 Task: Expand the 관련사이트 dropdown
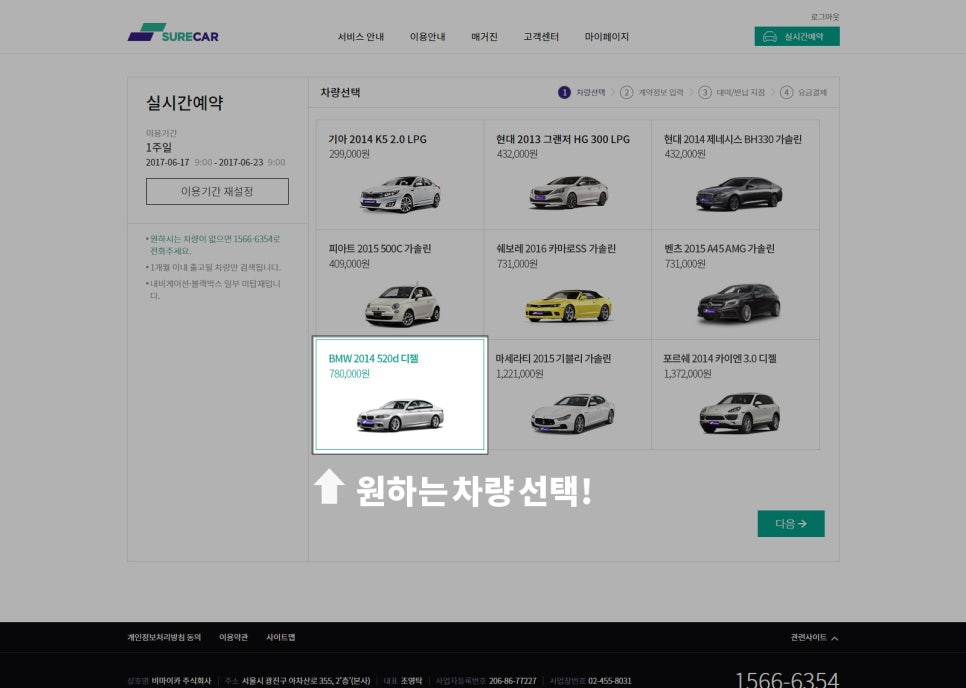pyautogui.click(x=814, y=637)
